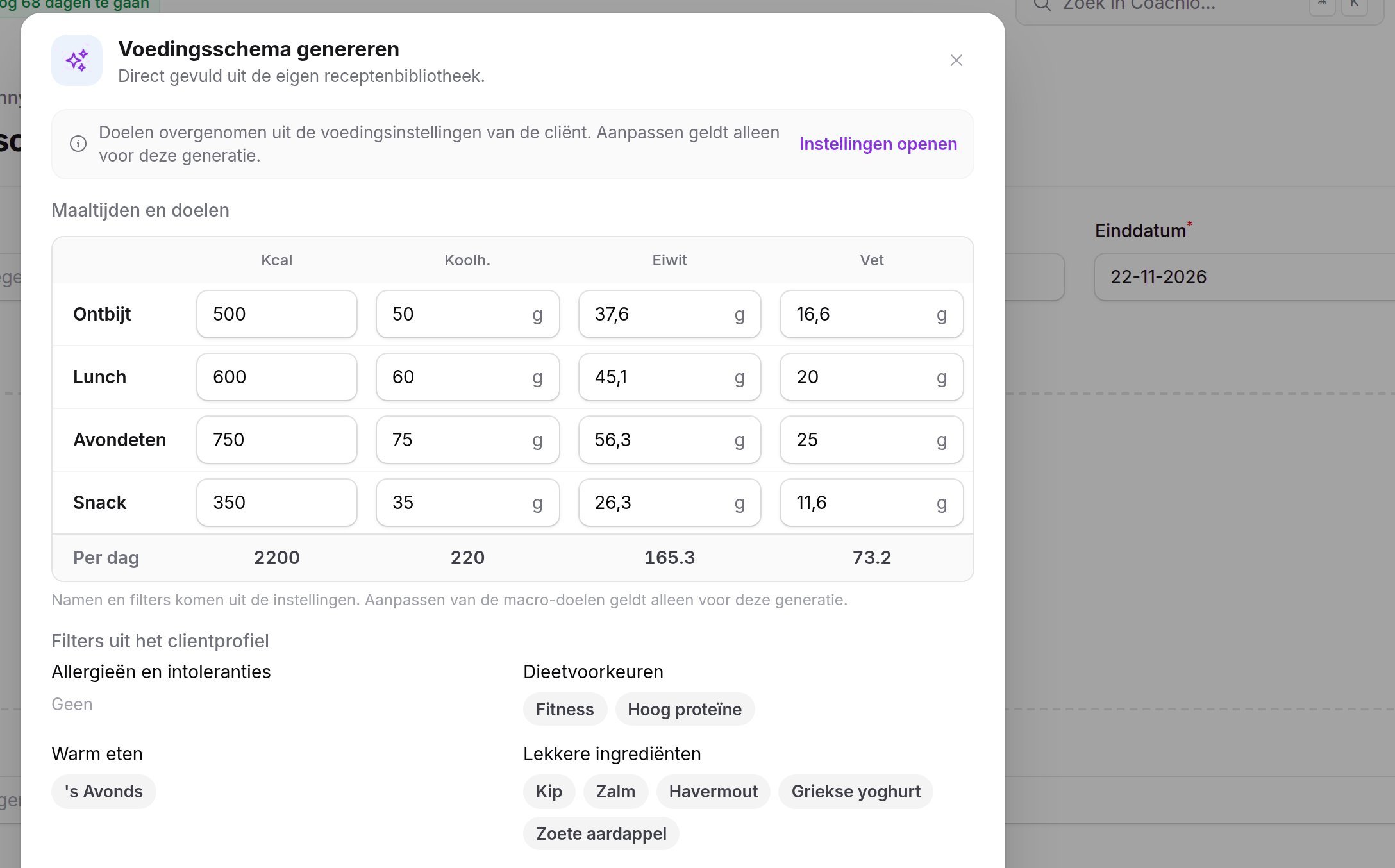This screenshot has width=1395, height=868.
Task: Edit the Ontbijt vet field
Action: pyautogui.click(x=871, y=314)
